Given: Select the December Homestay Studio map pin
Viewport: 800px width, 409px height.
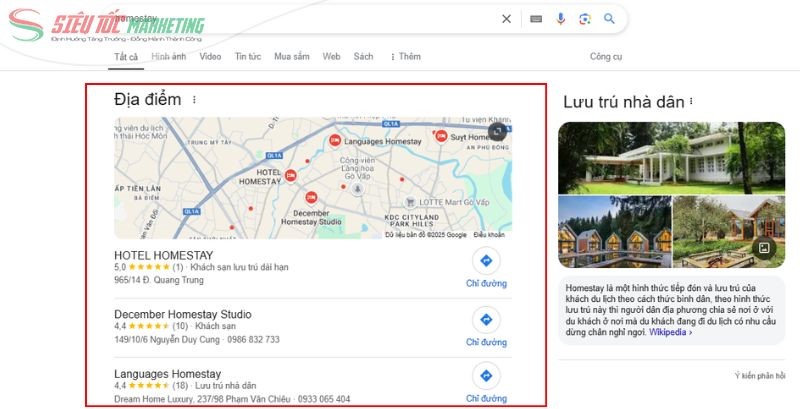Looking at the screenshot, I should [x=311, y=197].
